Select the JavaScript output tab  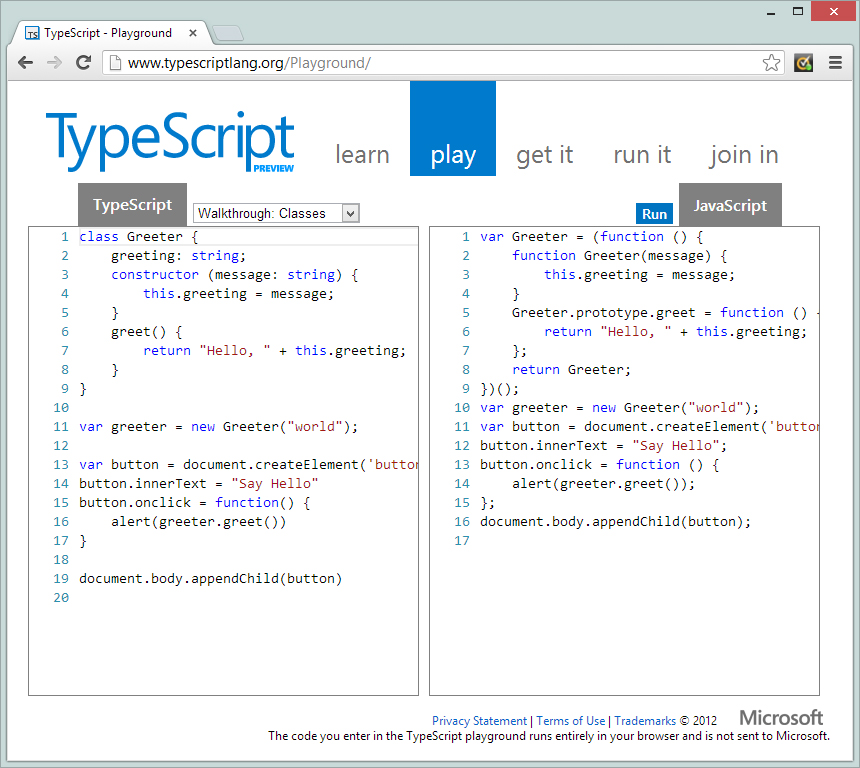pyautogui.click(x=730, y=205)
